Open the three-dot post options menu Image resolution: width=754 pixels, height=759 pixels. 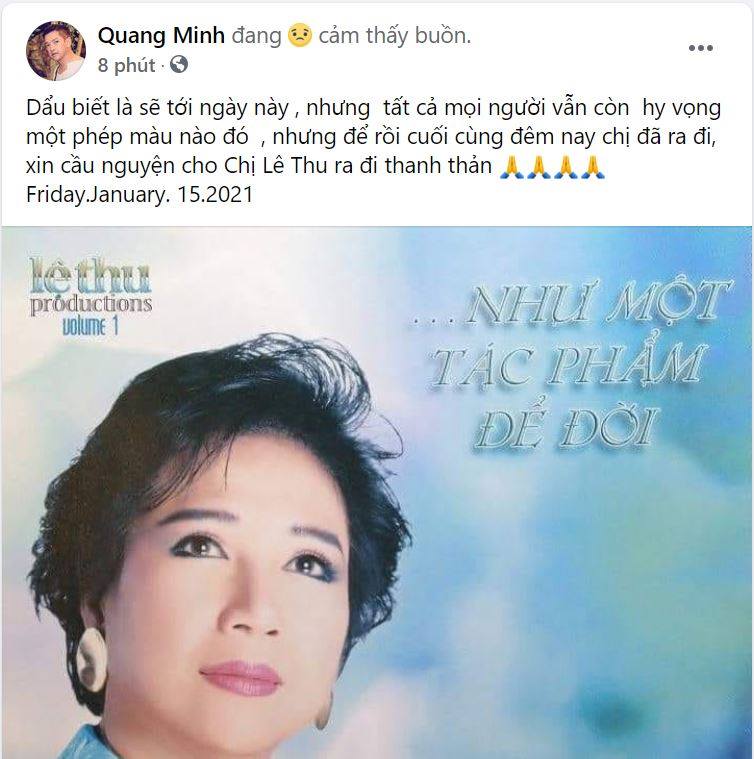pos(700,48)
